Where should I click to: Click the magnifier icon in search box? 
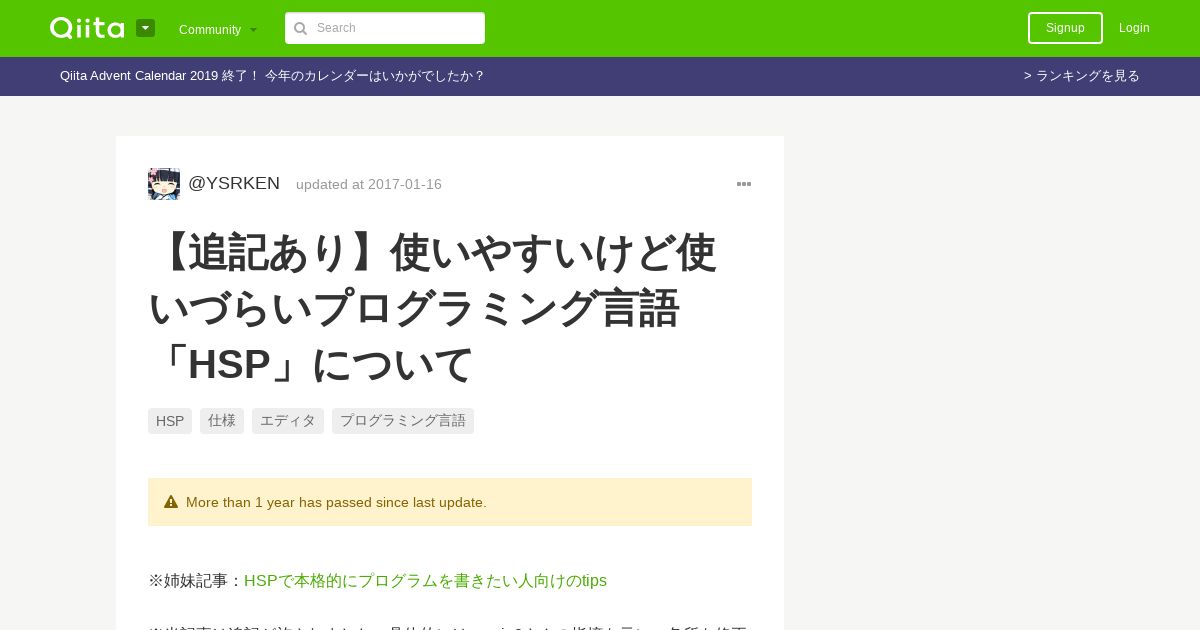300,28
